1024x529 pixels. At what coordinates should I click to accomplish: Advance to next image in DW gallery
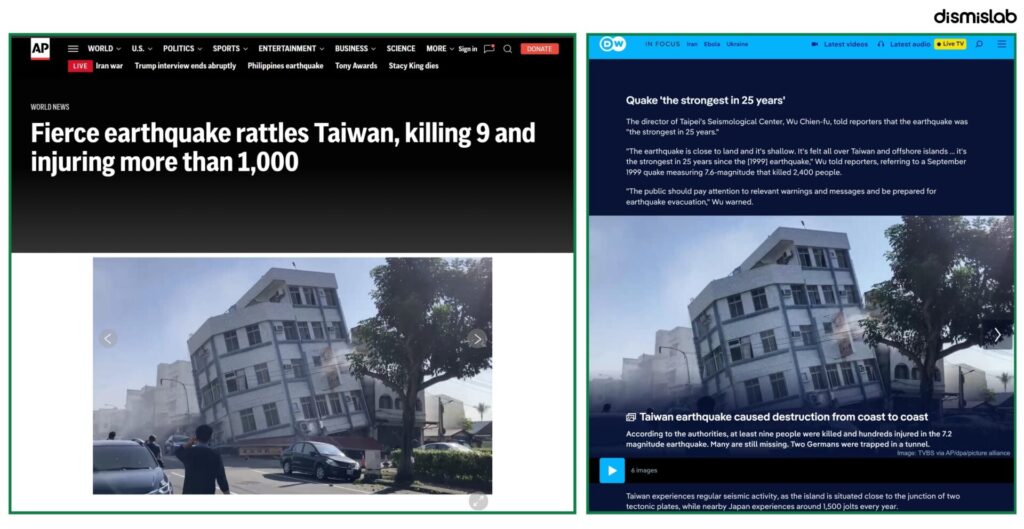click(x=997, y=335)
